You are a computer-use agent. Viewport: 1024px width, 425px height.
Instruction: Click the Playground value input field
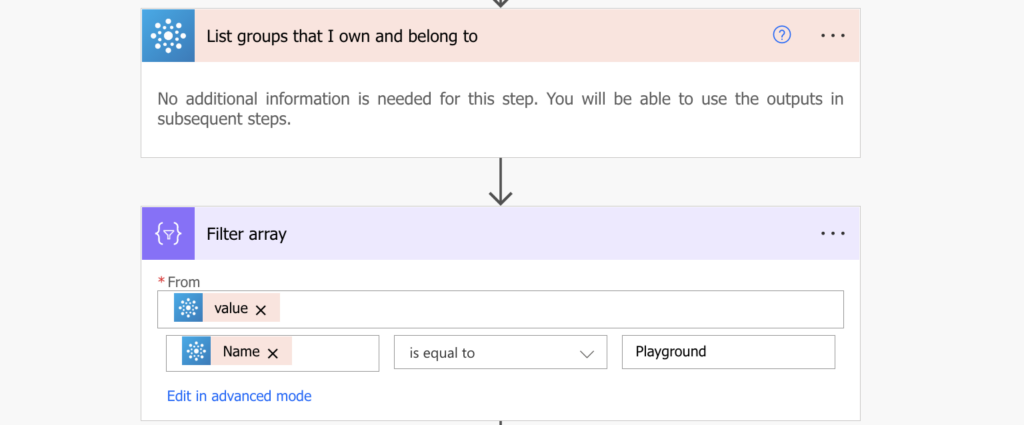coord(728,352)
